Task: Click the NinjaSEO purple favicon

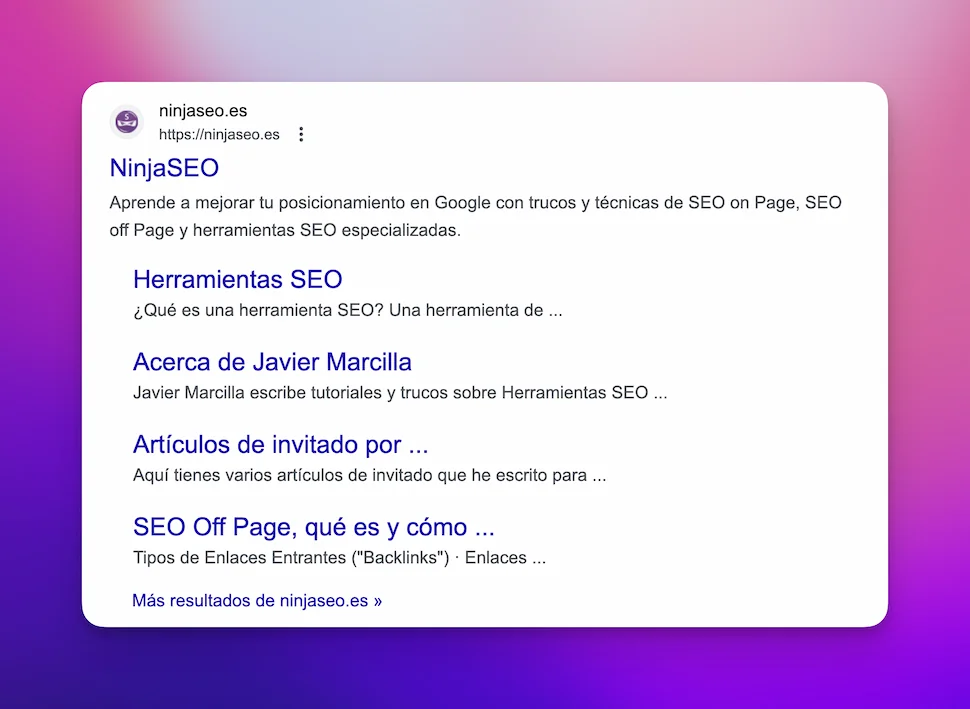Action: 126,122
